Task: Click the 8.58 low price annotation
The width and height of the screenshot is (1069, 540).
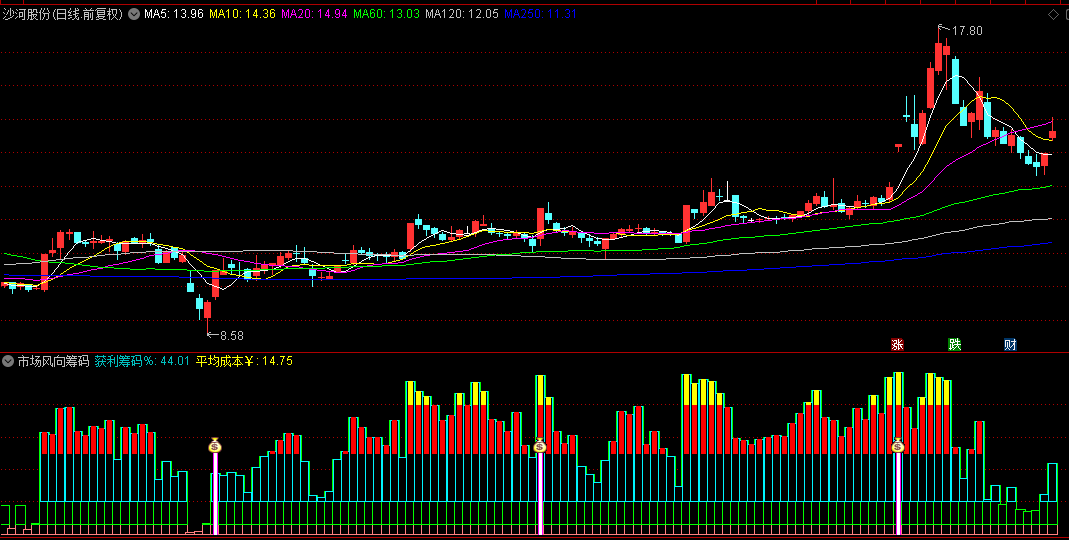Action: pyautogui.click(x=230, y=335)
